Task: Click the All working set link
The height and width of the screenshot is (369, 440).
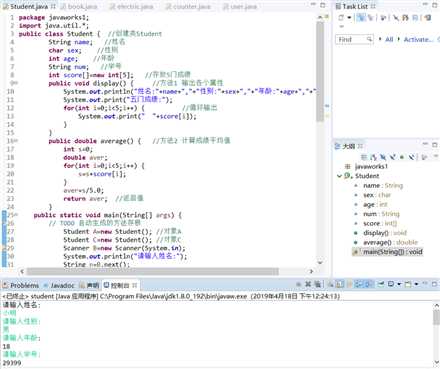Action: point(389,39)
